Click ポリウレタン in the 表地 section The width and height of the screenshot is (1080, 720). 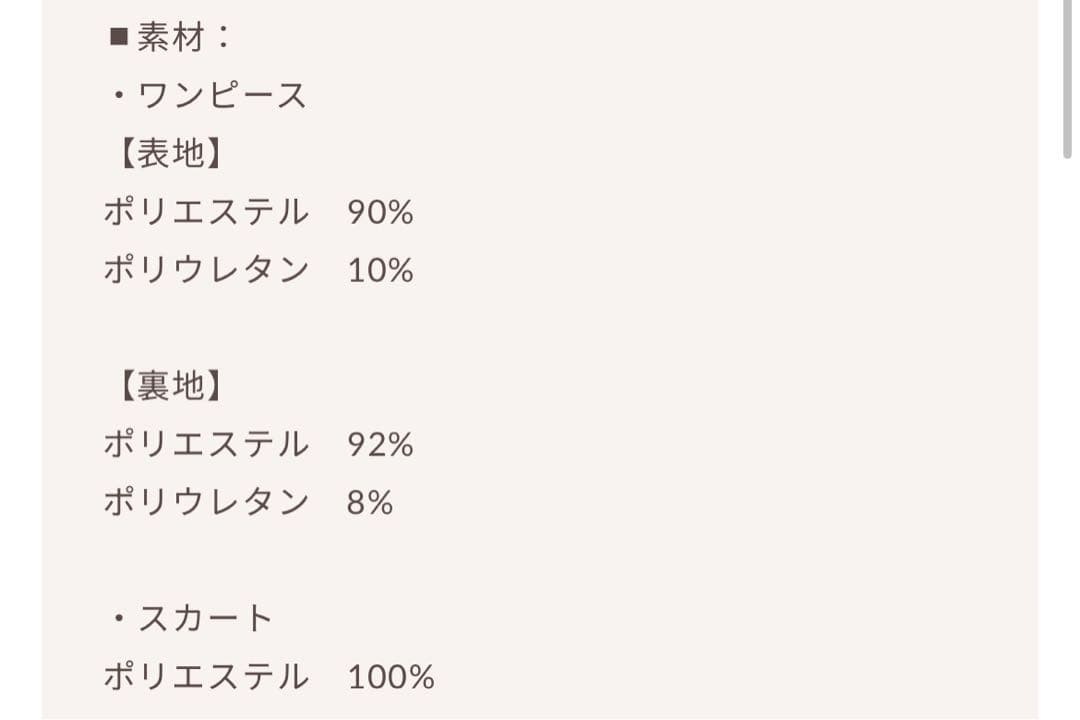tap(207, 270)
